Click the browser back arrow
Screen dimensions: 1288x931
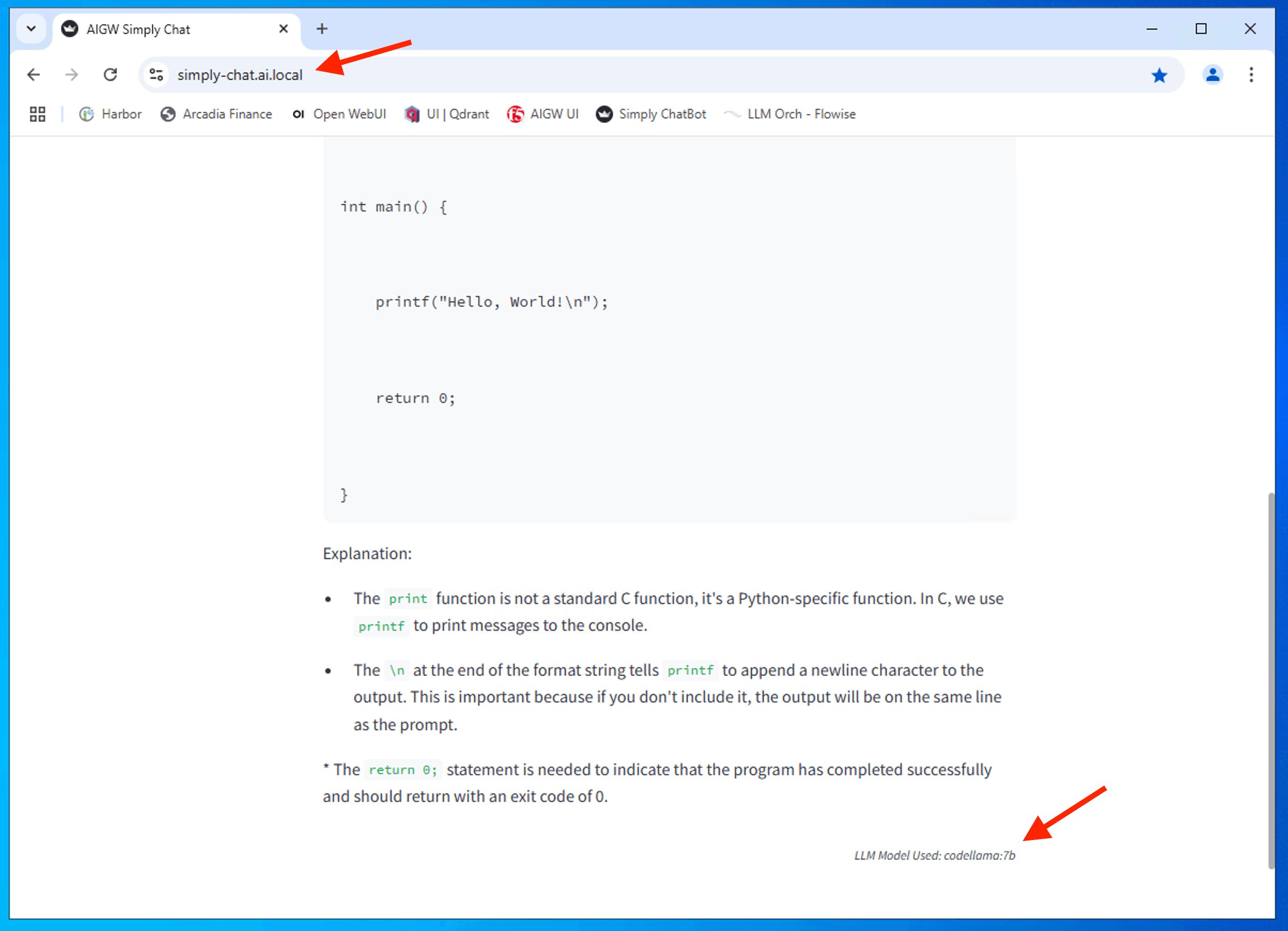tap(34, 74)
